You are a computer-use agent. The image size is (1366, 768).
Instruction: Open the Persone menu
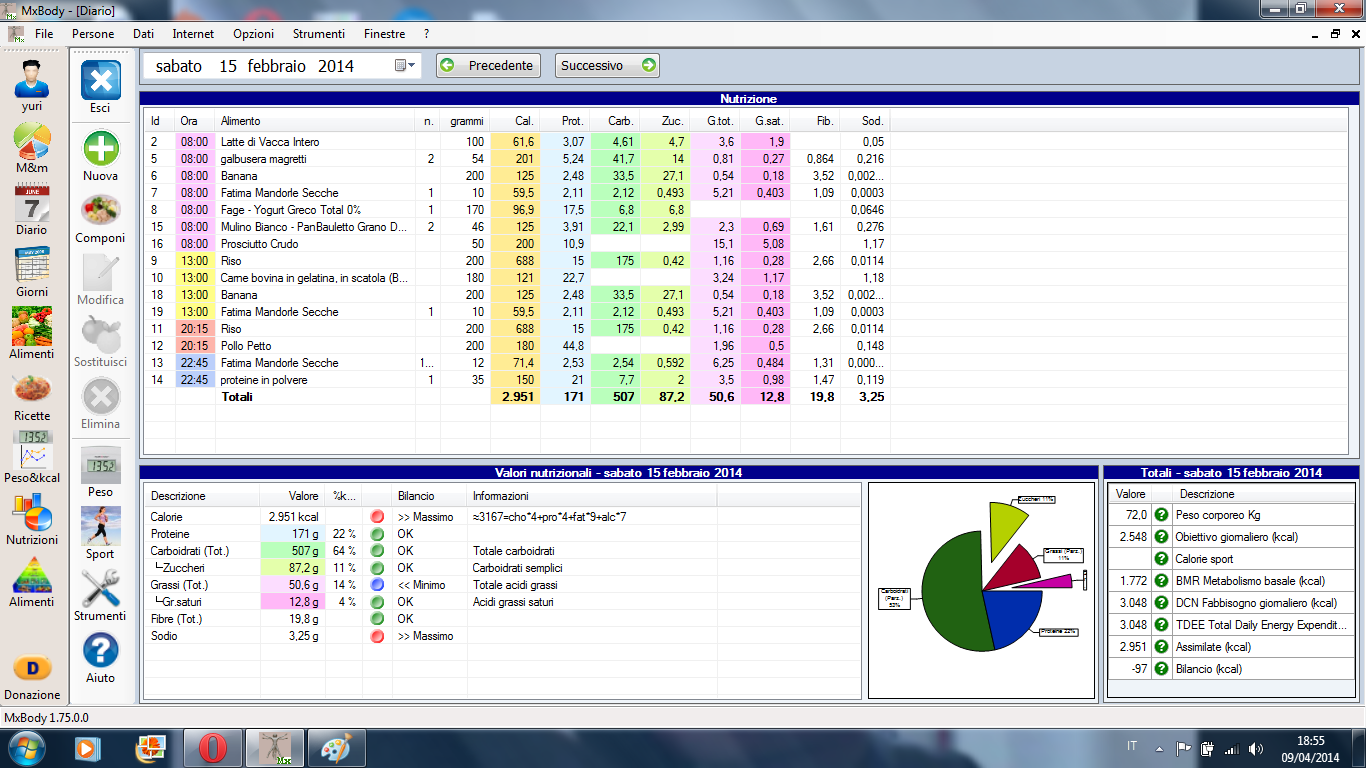click(x=93, y=34)
